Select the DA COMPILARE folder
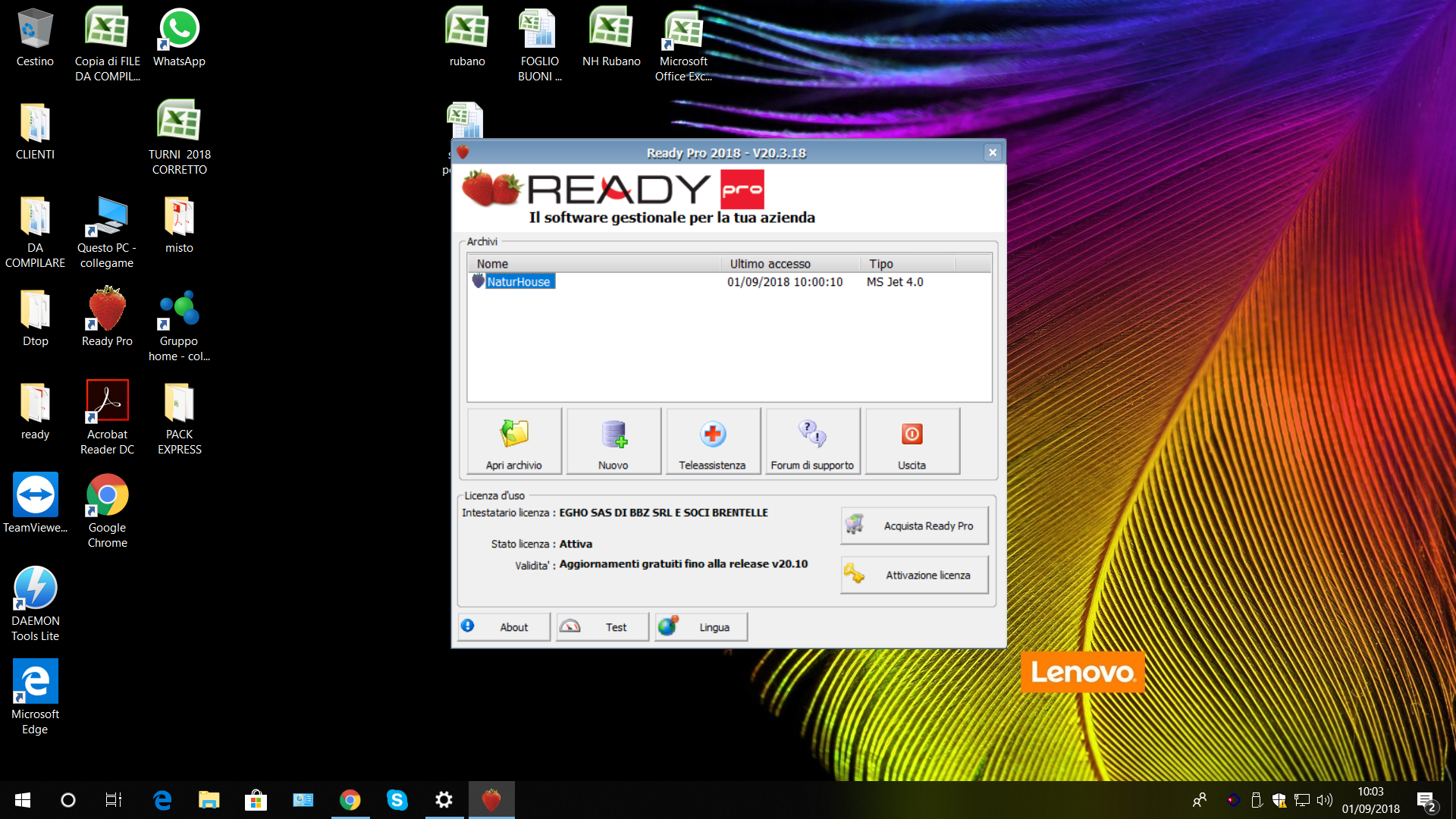1456x819 pixels. coord(35,231)
